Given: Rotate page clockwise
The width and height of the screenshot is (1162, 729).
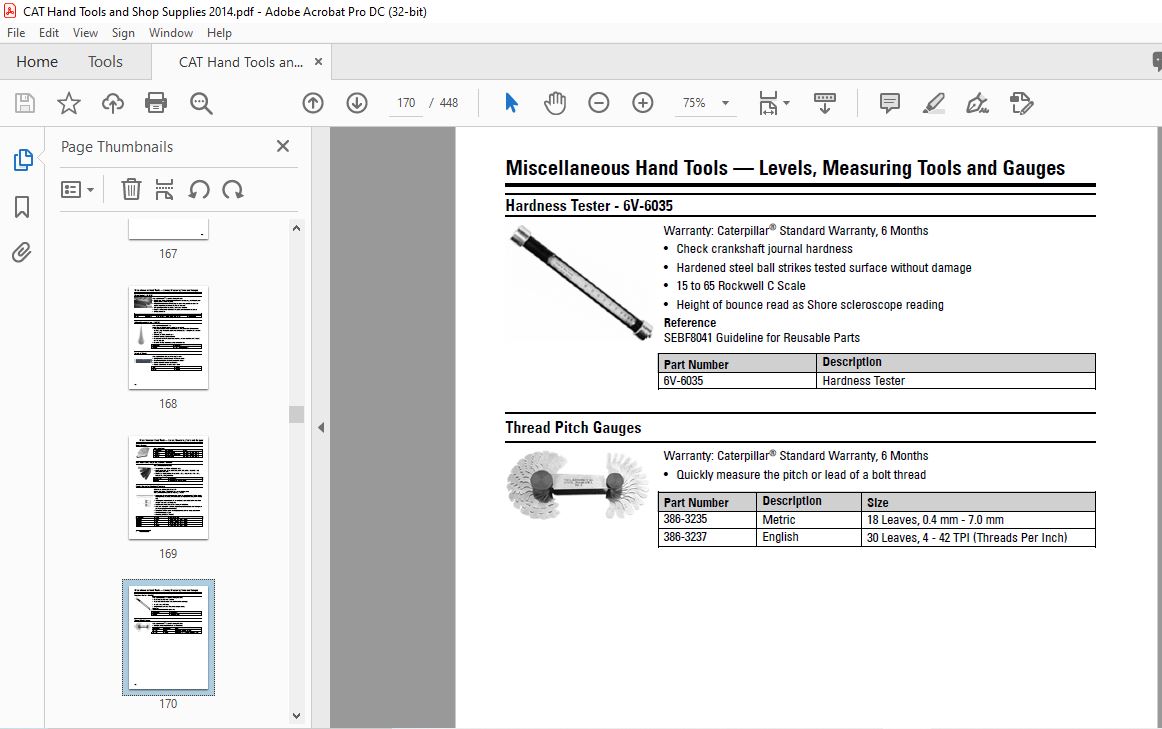Looking at the screenshot, I should 233,190.
